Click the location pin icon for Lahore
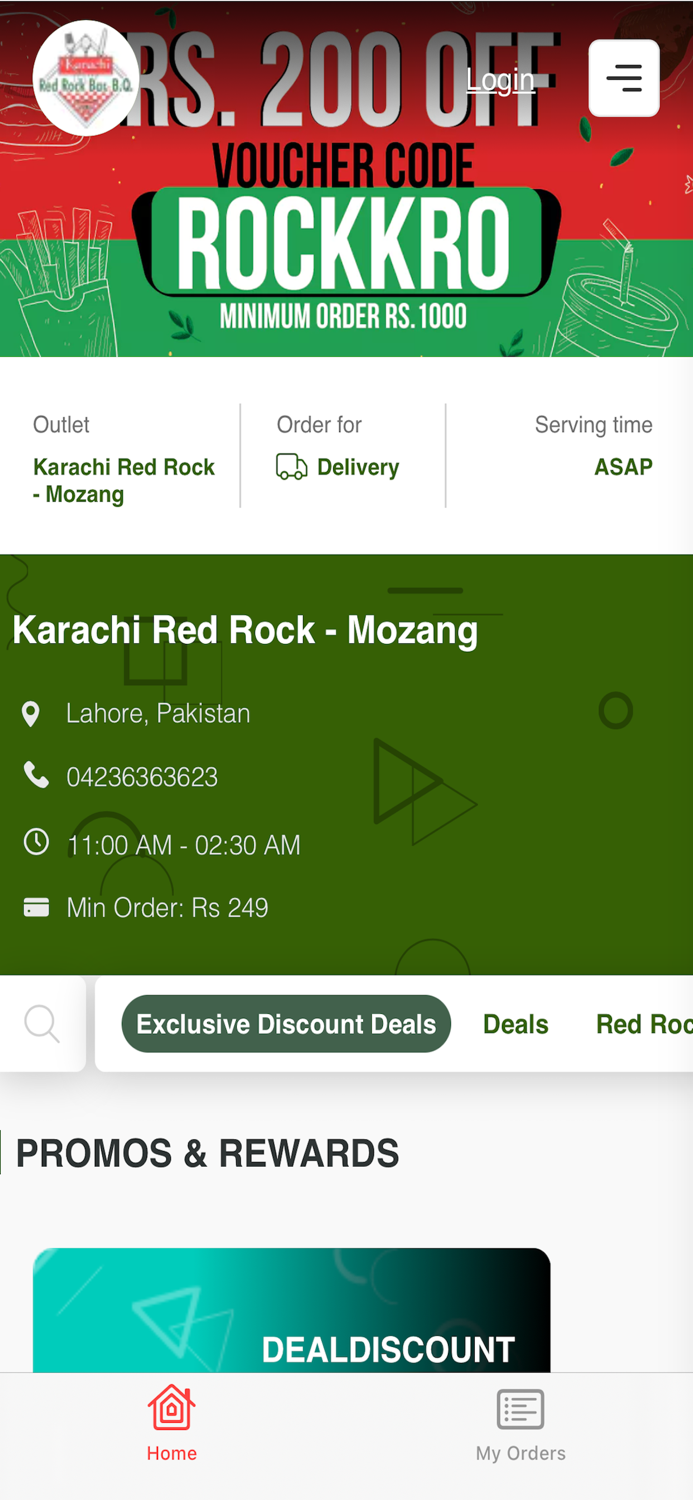 [x=32, y=713]
